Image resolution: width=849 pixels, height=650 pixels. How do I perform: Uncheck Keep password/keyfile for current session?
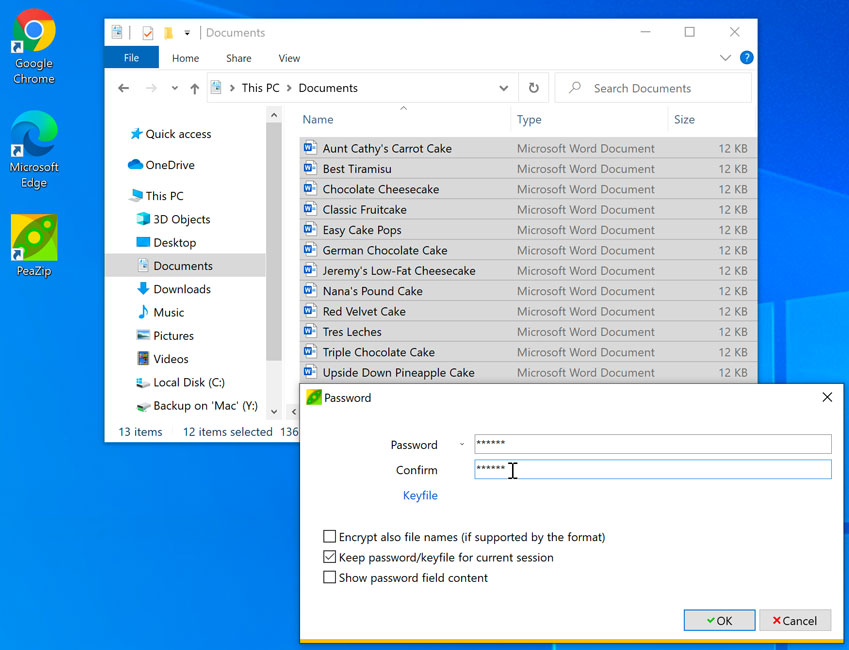[329, 557]
